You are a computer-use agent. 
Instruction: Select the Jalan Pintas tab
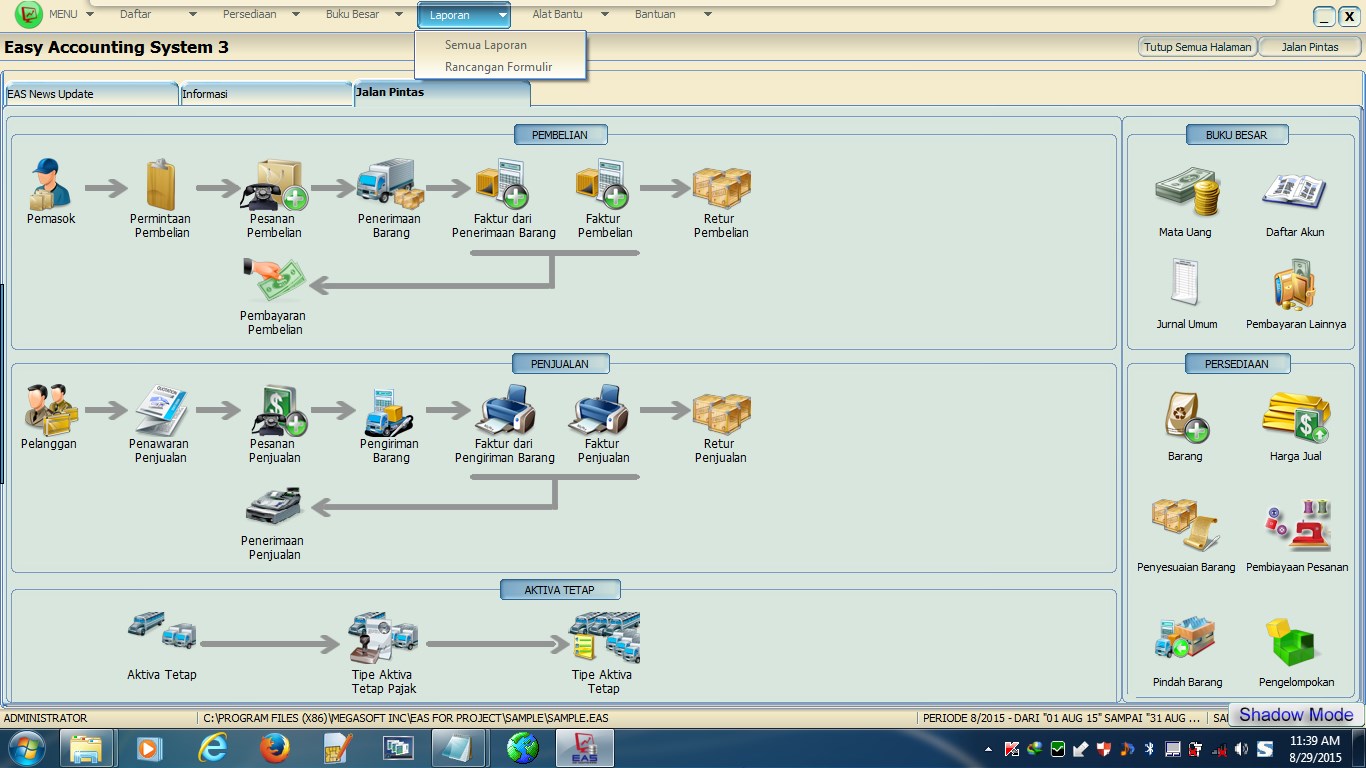coord(442,93)
